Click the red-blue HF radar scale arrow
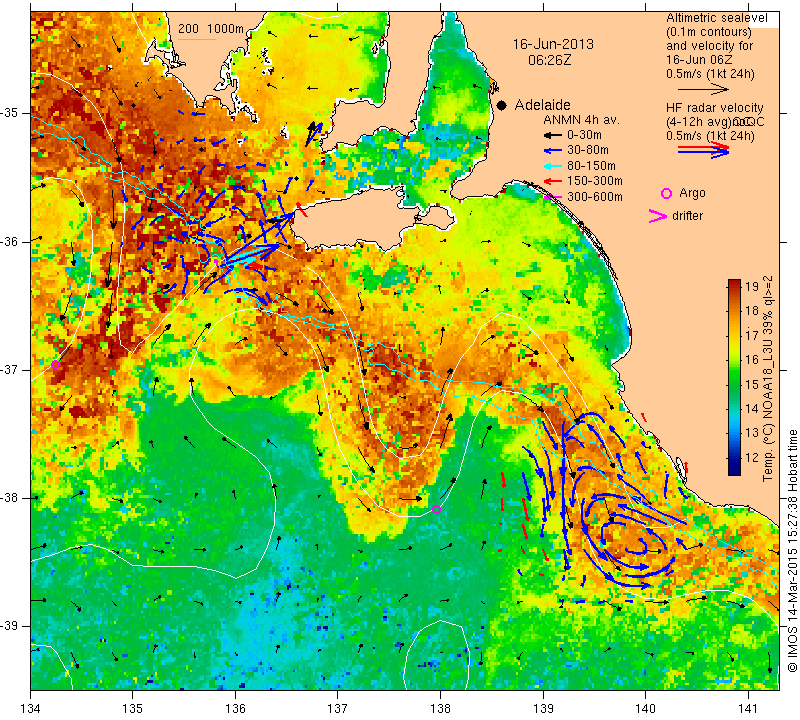The width and height of the screenshot is (800, 720). pyautogui.click(x=703, y=149)
